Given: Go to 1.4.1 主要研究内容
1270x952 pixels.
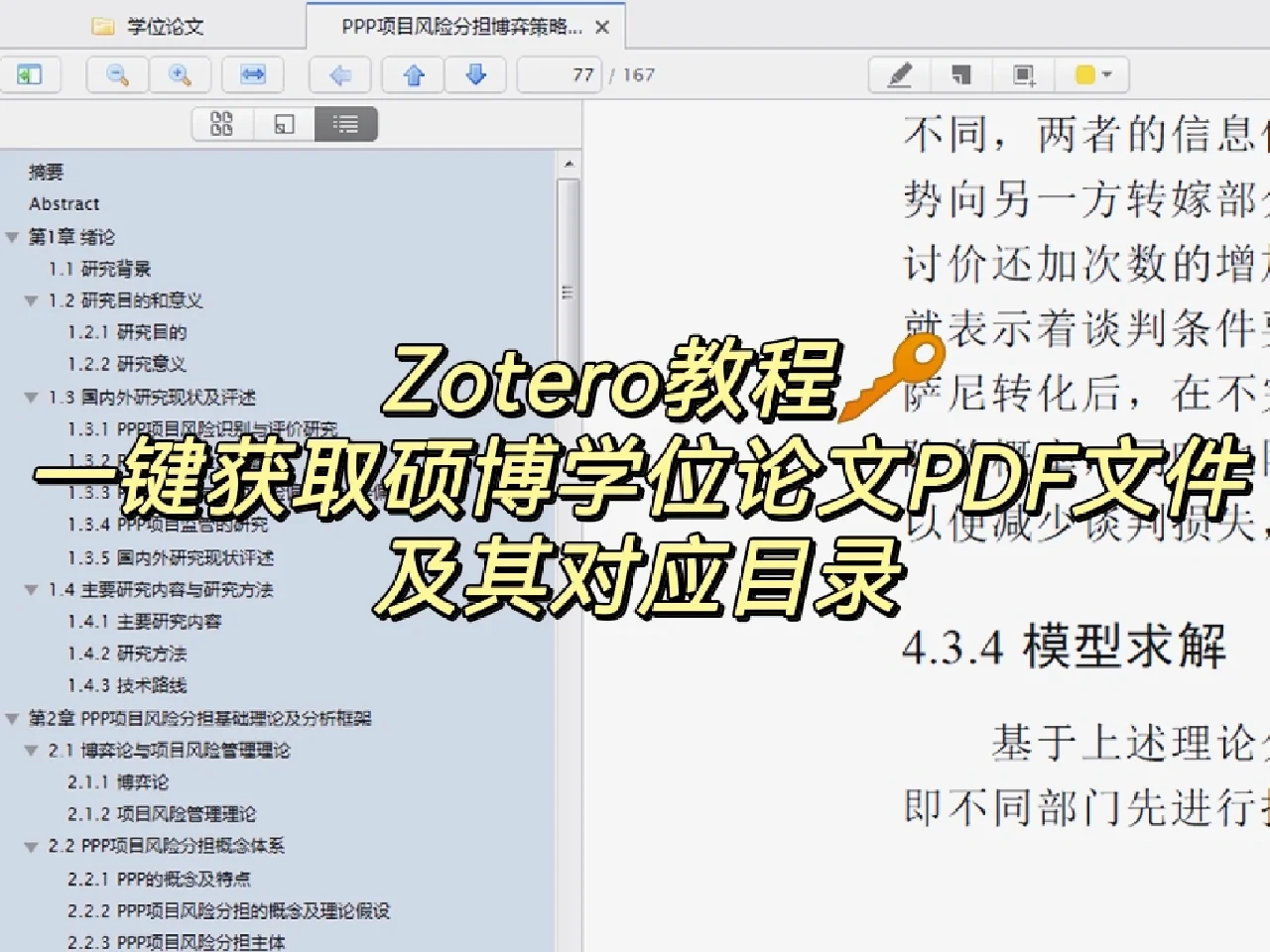Looking at the screenshot, I should coord(145,622).
